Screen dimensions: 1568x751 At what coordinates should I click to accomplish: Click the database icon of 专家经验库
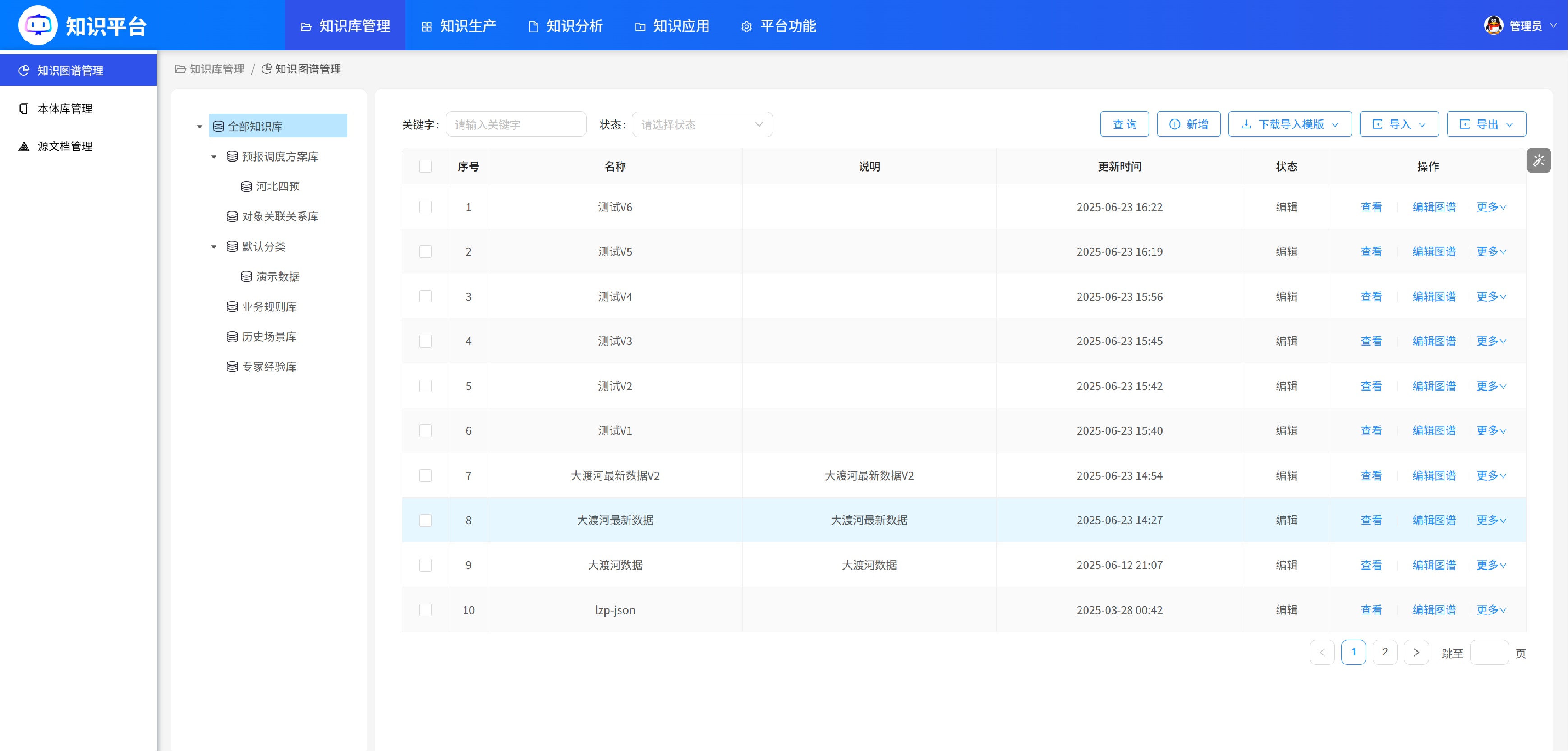coord(232,366)
